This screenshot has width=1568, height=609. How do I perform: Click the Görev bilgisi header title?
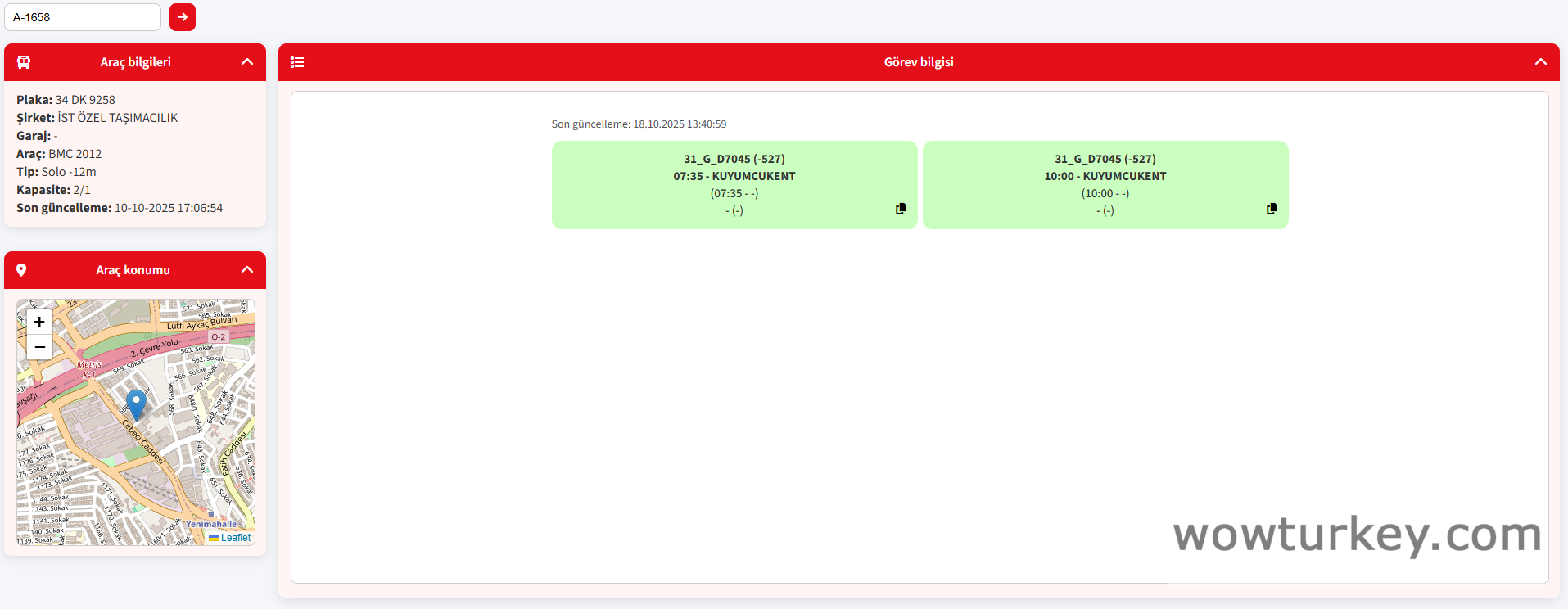point(918,62)
